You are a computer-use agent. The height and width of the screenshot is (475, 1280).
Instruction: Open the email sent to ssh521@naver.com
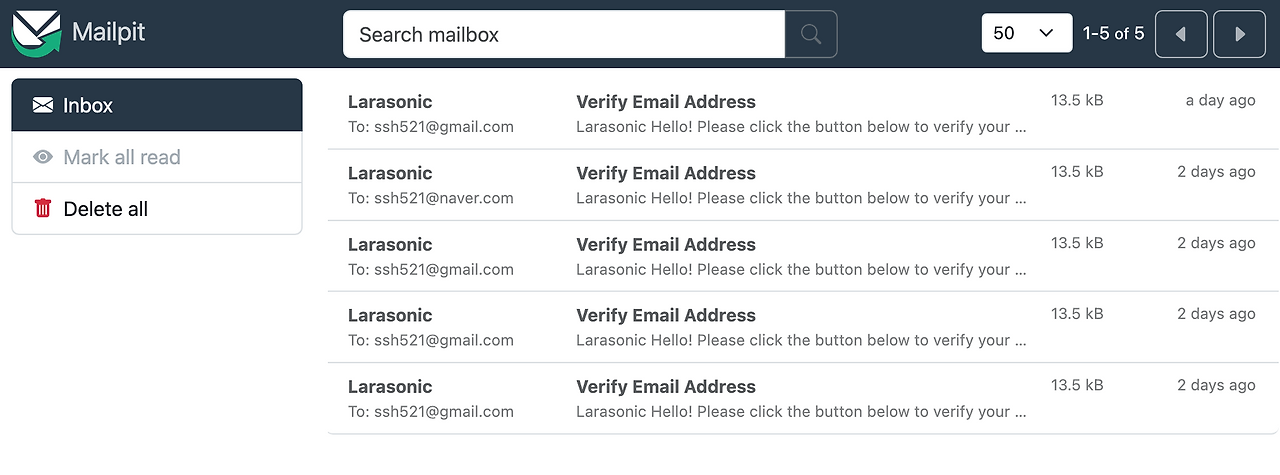coord(803,185)
